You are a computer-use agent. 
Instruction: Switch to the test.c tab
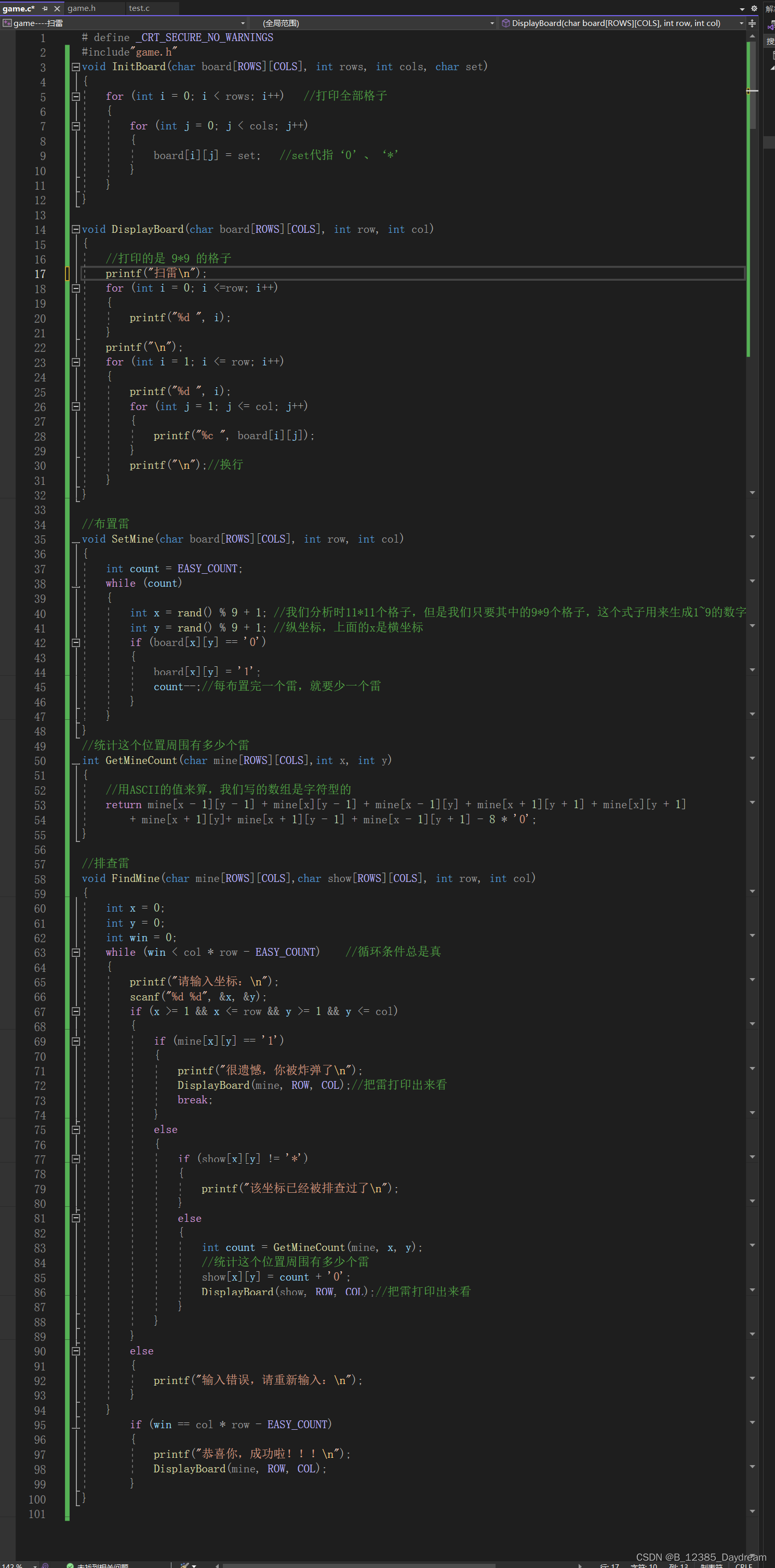[x=139, y=8]
